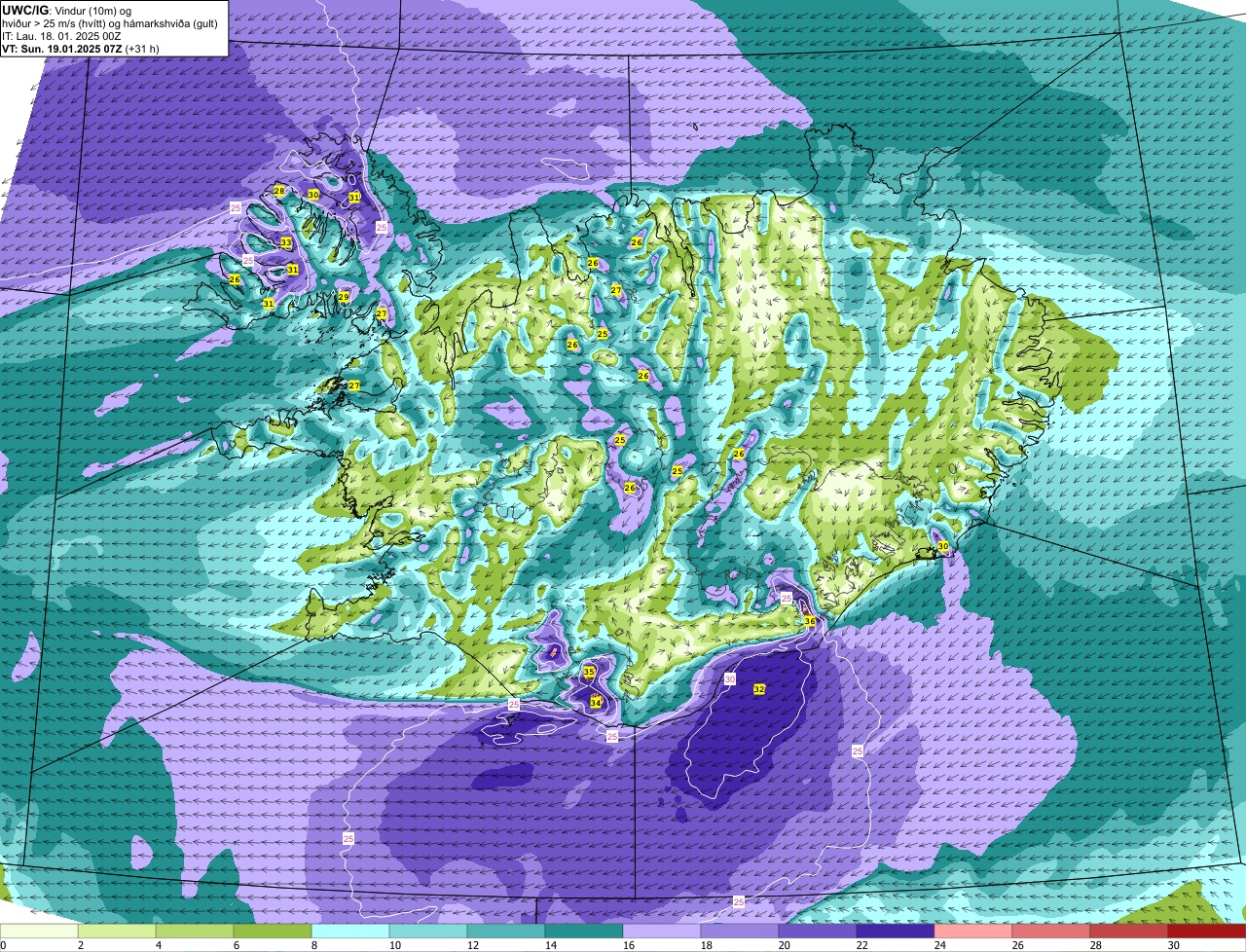Click the legend color segment between 8 and 10
Screen dimensions: 1246x952
pyautogui.click(x=350, y=931)
